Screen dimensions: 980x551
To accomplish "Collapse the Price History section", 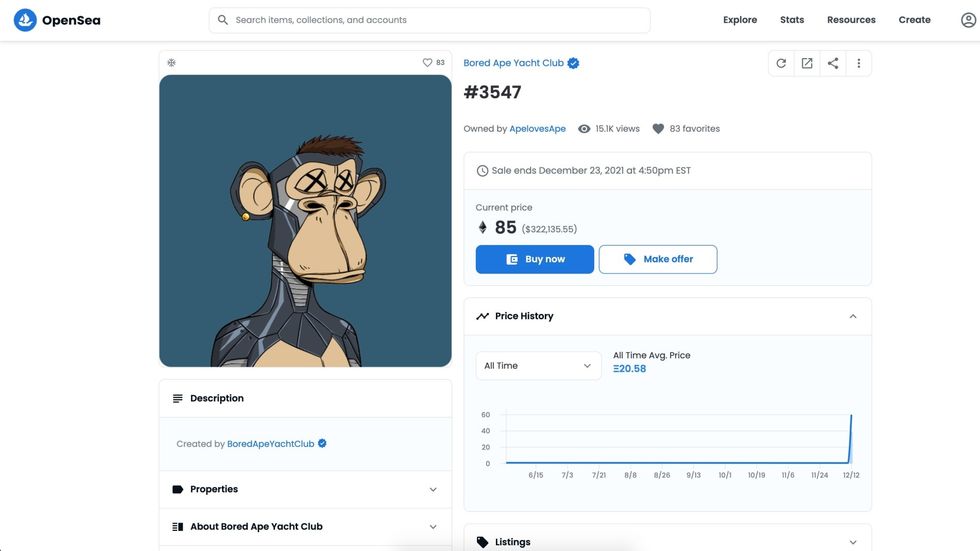I will (x=853, y=316).
